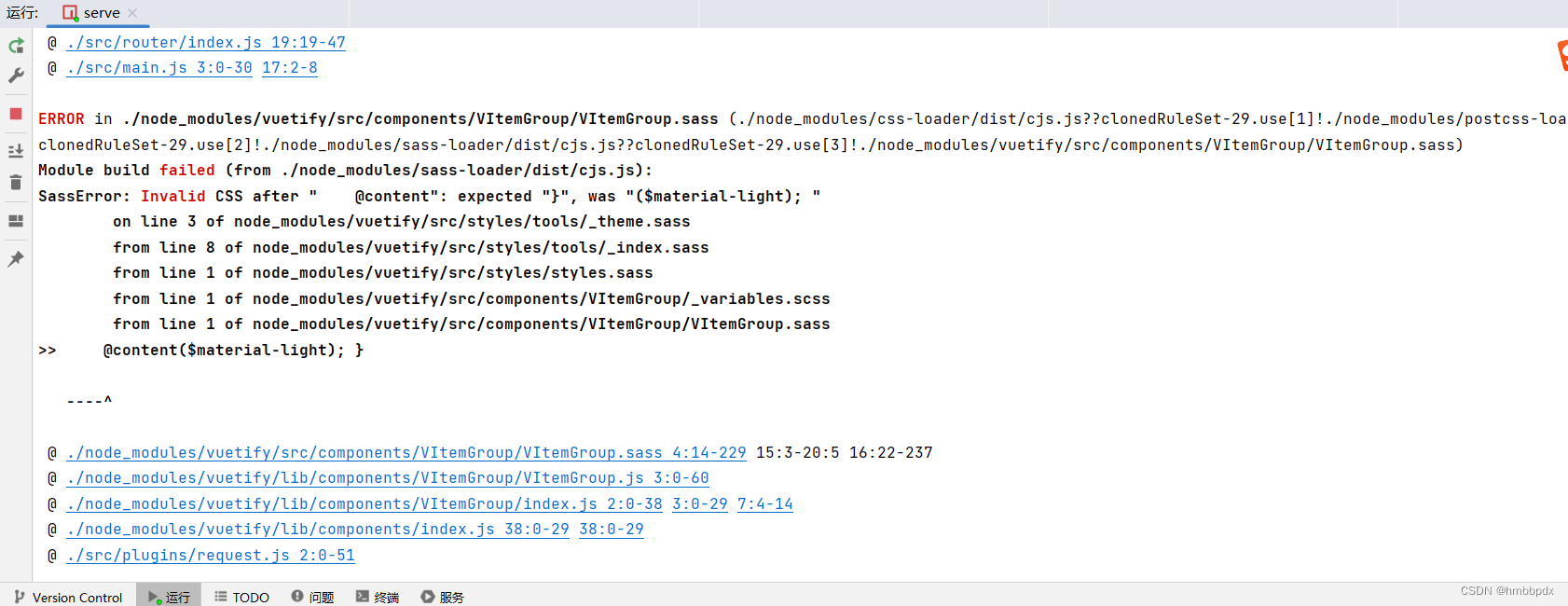Viewport: 1568px width, 606px height.
Task: Open run configuration wrench settings
Action: pos(16,76)
